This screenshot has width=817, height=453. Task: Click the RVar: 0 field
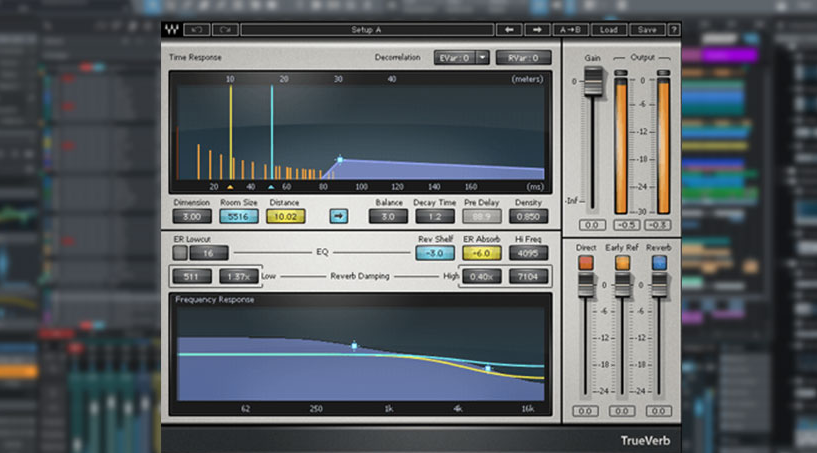click(x=523, y=58)
